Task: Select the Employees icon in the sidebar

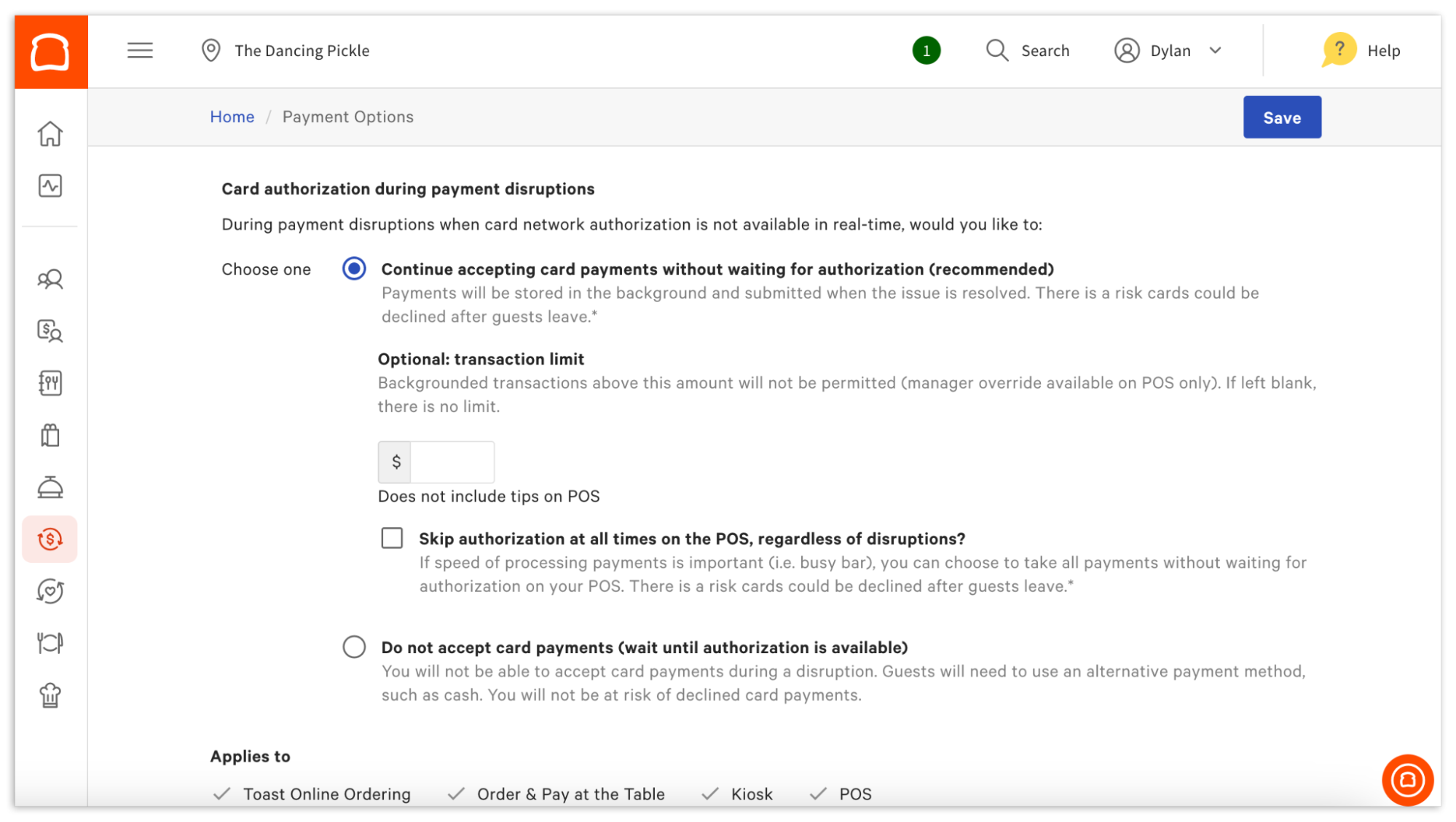Action: [50, 279]
